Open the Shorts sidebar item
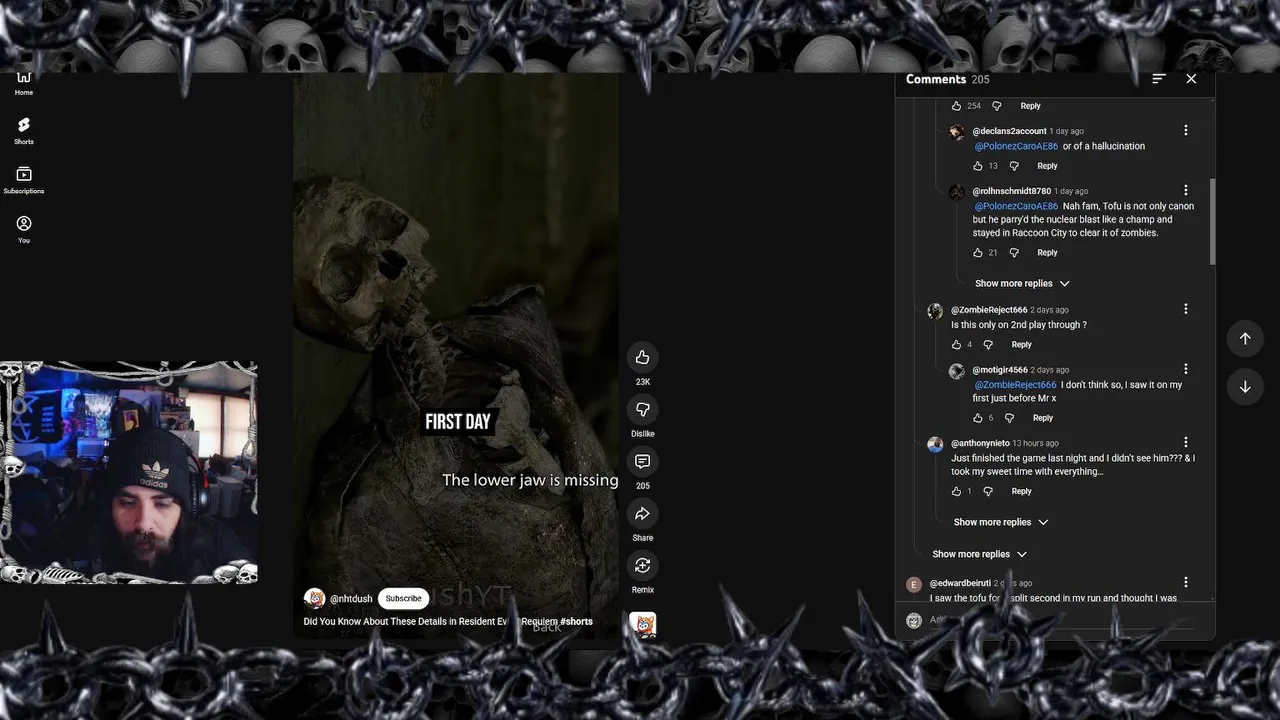 pos(24,130)
